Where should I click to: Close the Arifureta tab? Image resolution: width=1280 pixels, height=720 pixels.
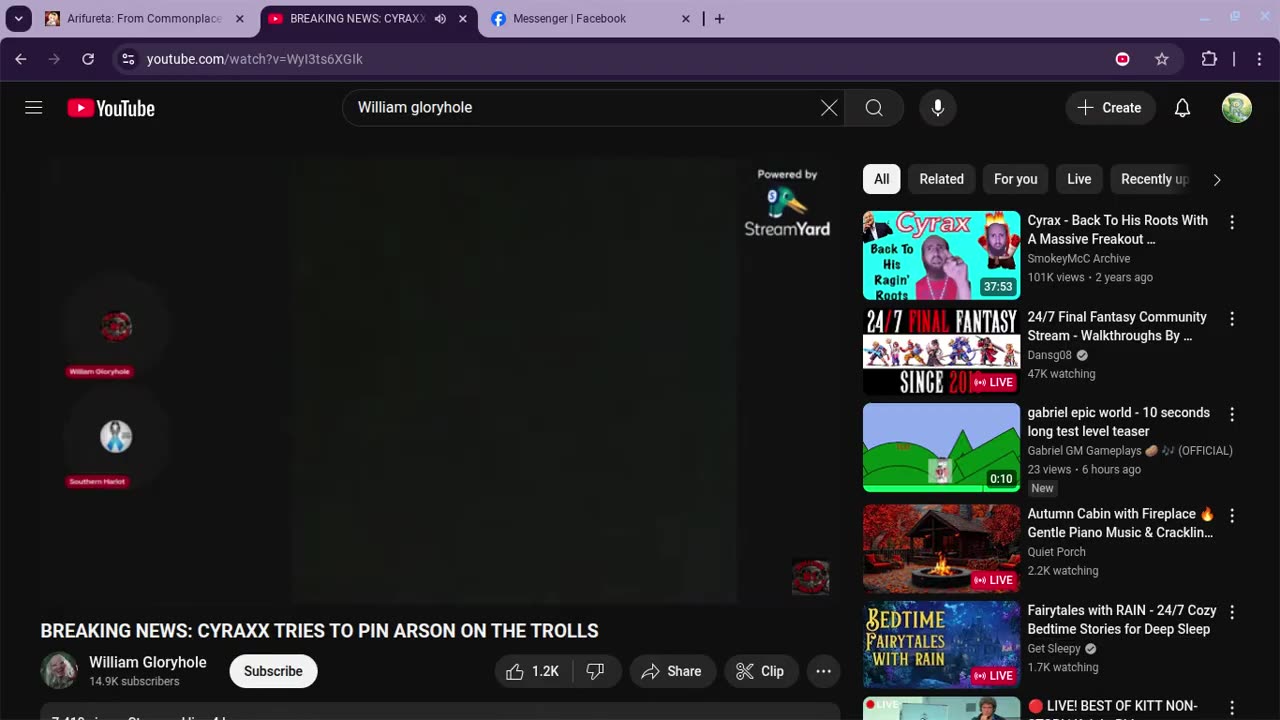coord(240,19)
